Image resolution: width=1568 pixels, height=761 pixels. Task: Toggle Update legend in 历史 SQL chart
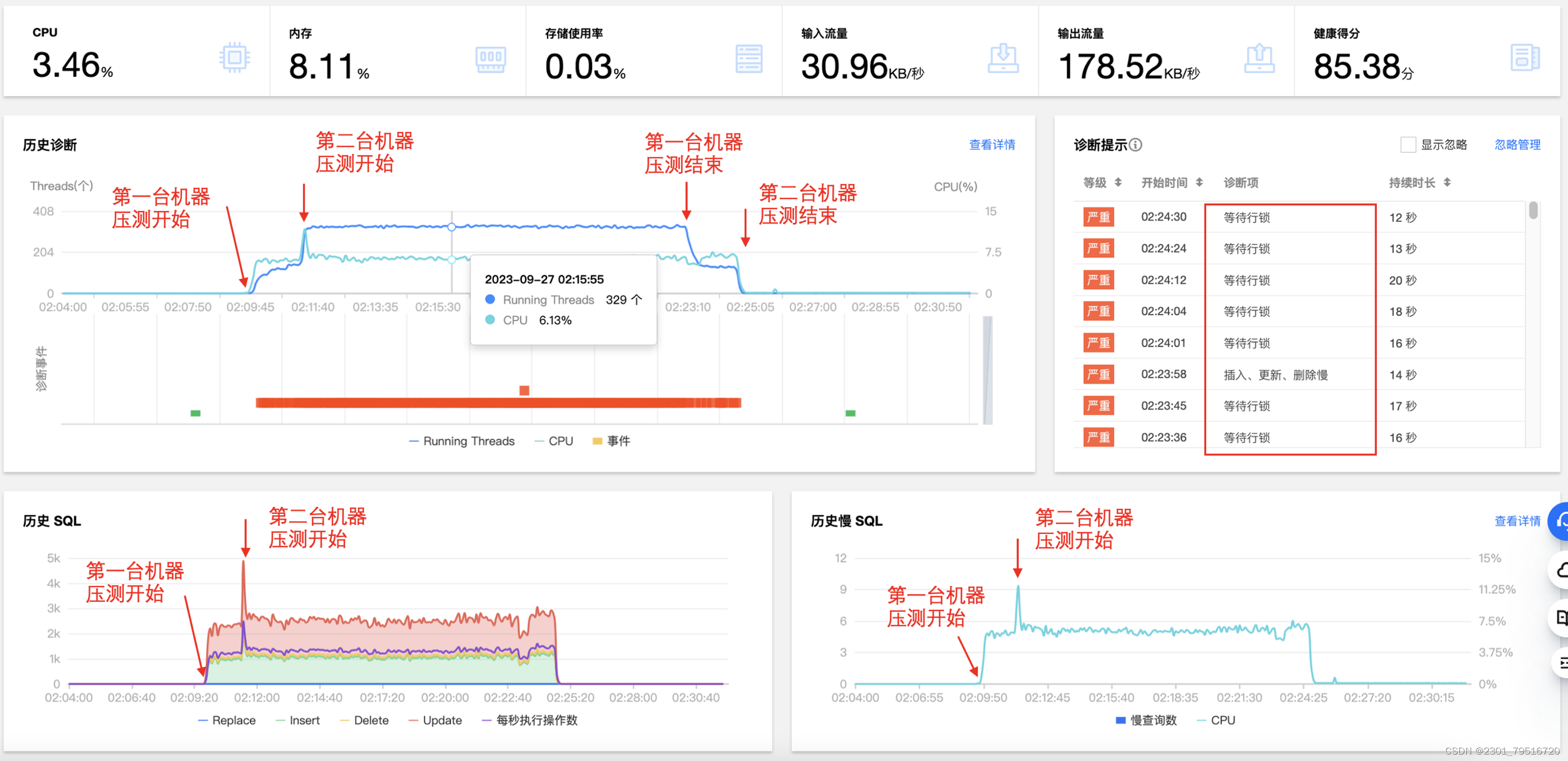pyautogui.click(x=435, y=720)
